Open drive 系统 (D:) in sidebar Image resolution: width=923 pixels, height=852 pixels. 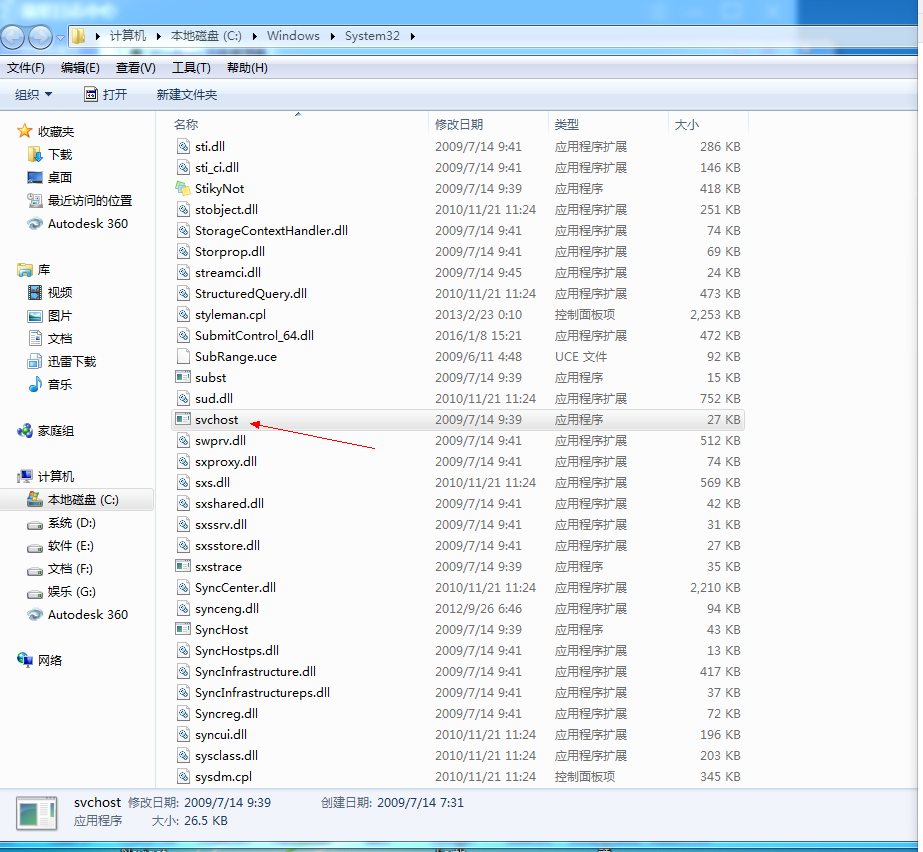pyautogui.click(x=71, y=523)
